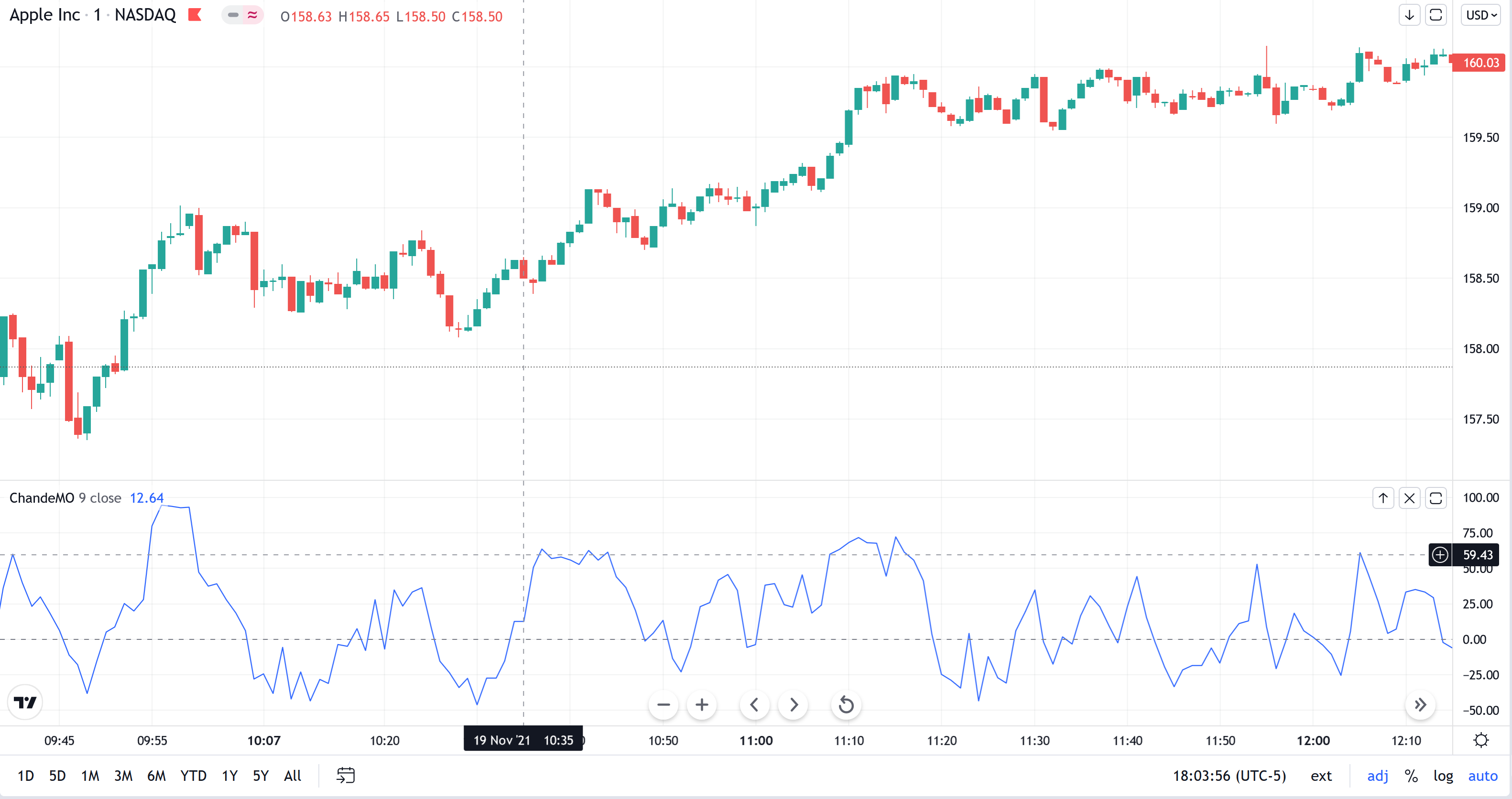1512x799 pixels.
Task: Select the 5D time range
Action: pyautogui.click(x=57, y=776)
